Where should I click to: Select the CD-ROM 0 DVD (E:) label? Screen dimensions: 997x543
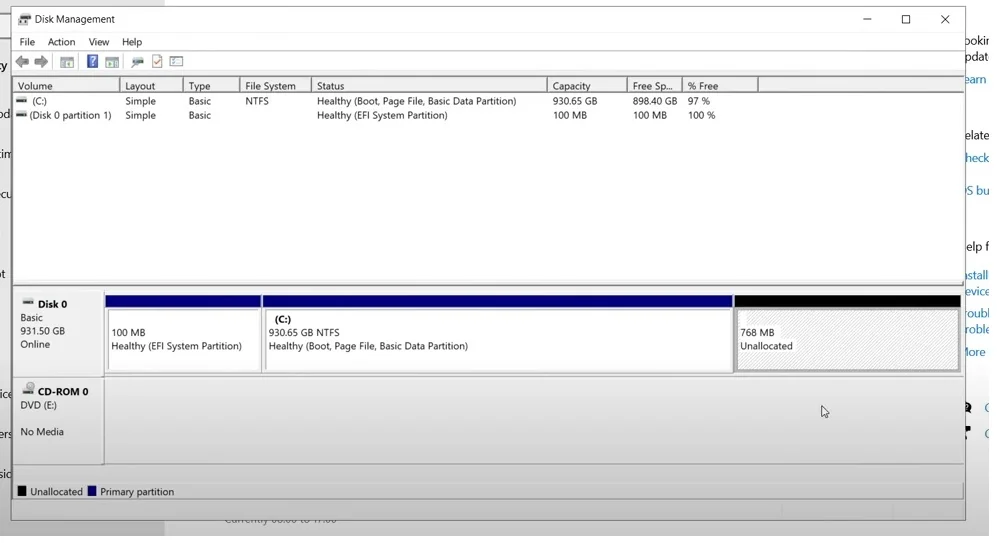[58, 420]
